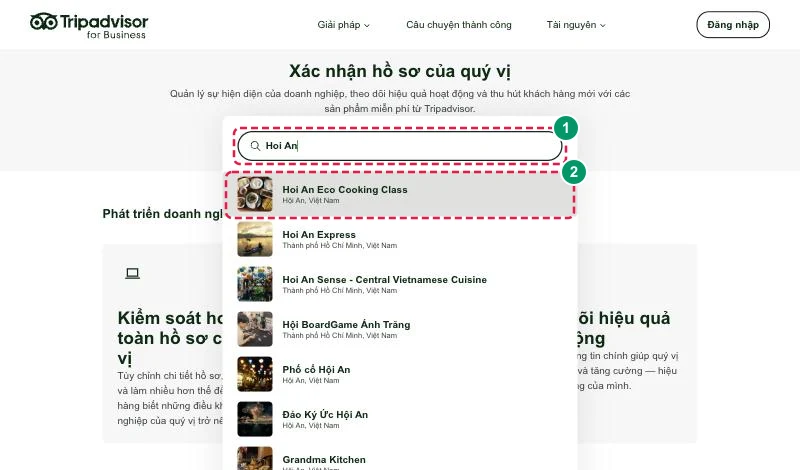Select Hội BoardGame Ánh Trăng suggestion

click(x=400, y=329)
